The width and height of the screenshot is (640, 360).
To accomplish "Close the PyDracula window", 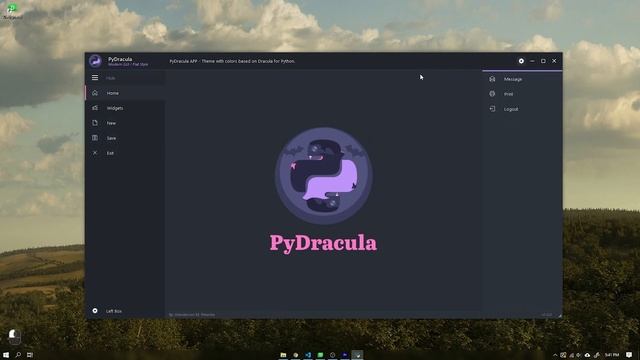I will (x=554, y=61).
